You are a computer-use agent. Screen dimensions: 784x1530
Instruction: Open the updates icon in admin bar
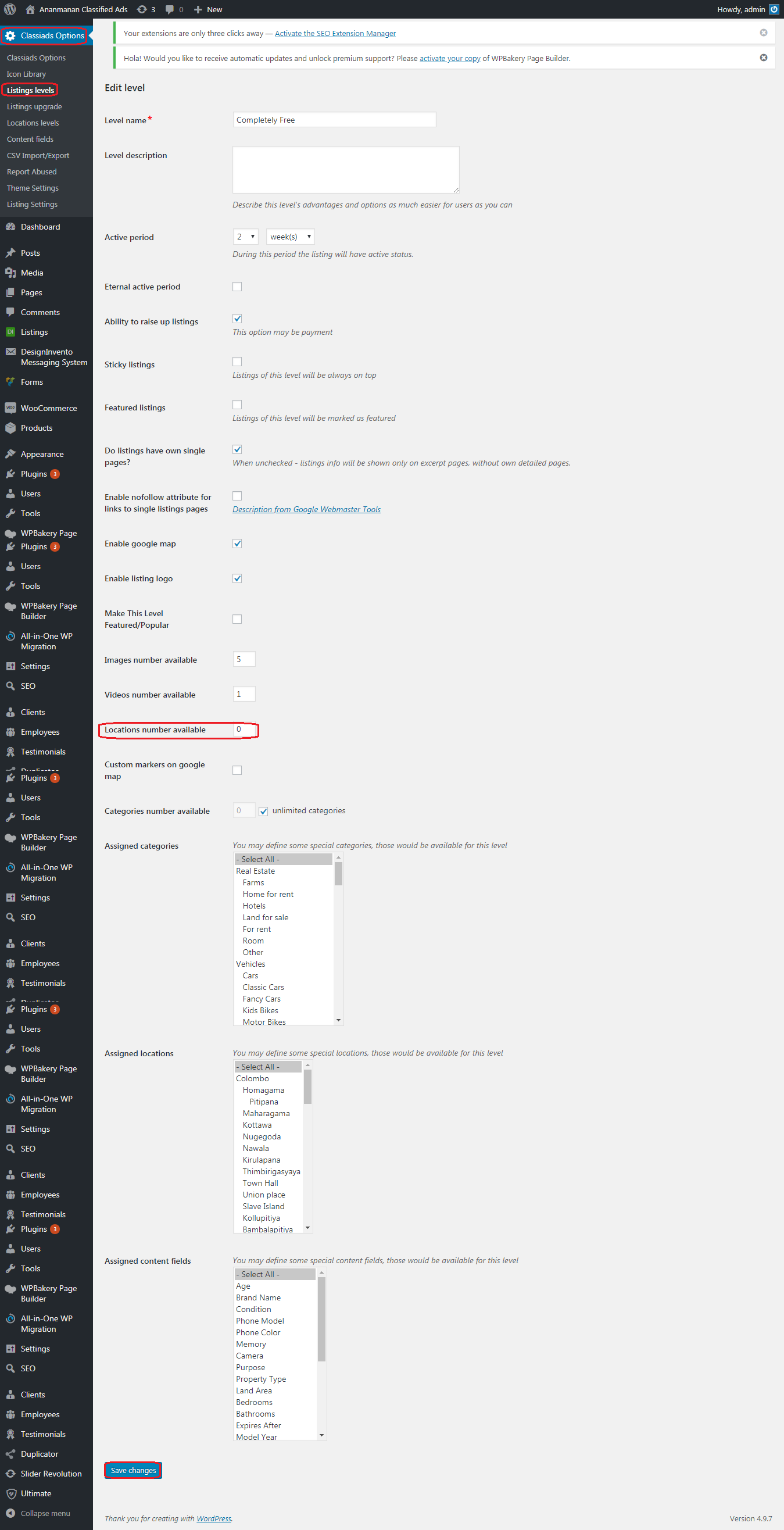142,9
